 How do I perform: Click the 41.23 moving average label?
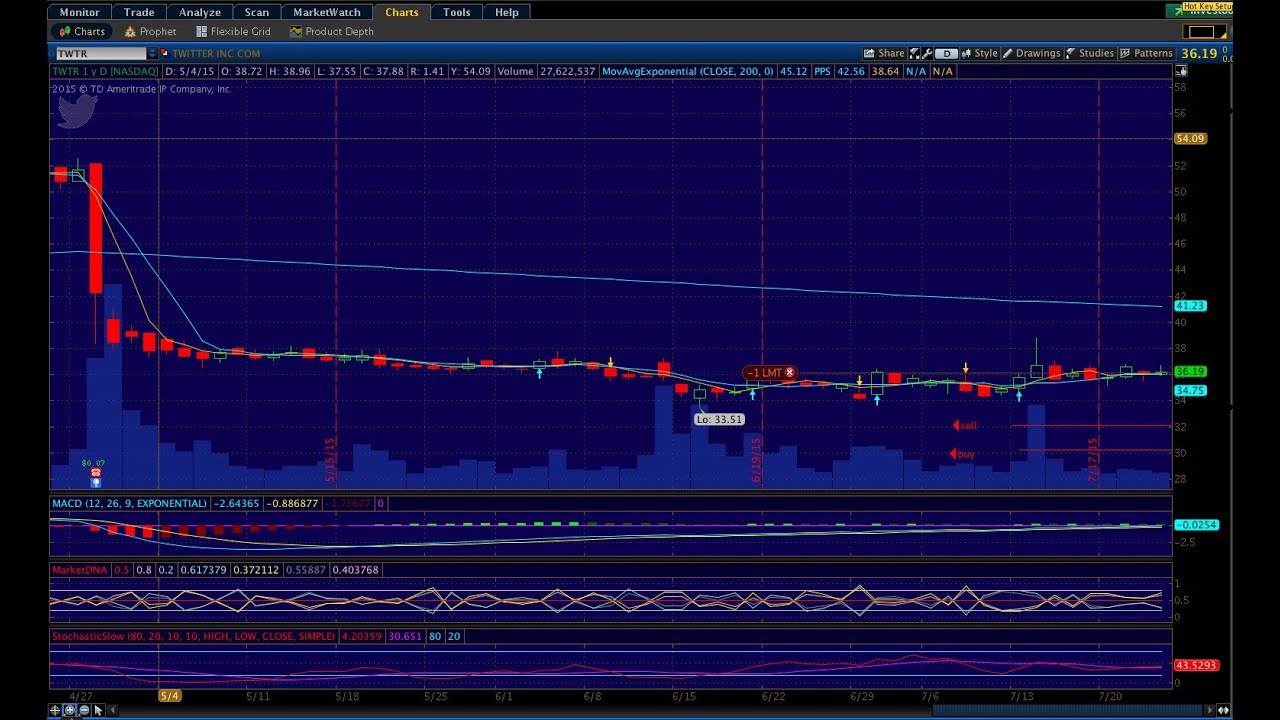point(1190,306)
